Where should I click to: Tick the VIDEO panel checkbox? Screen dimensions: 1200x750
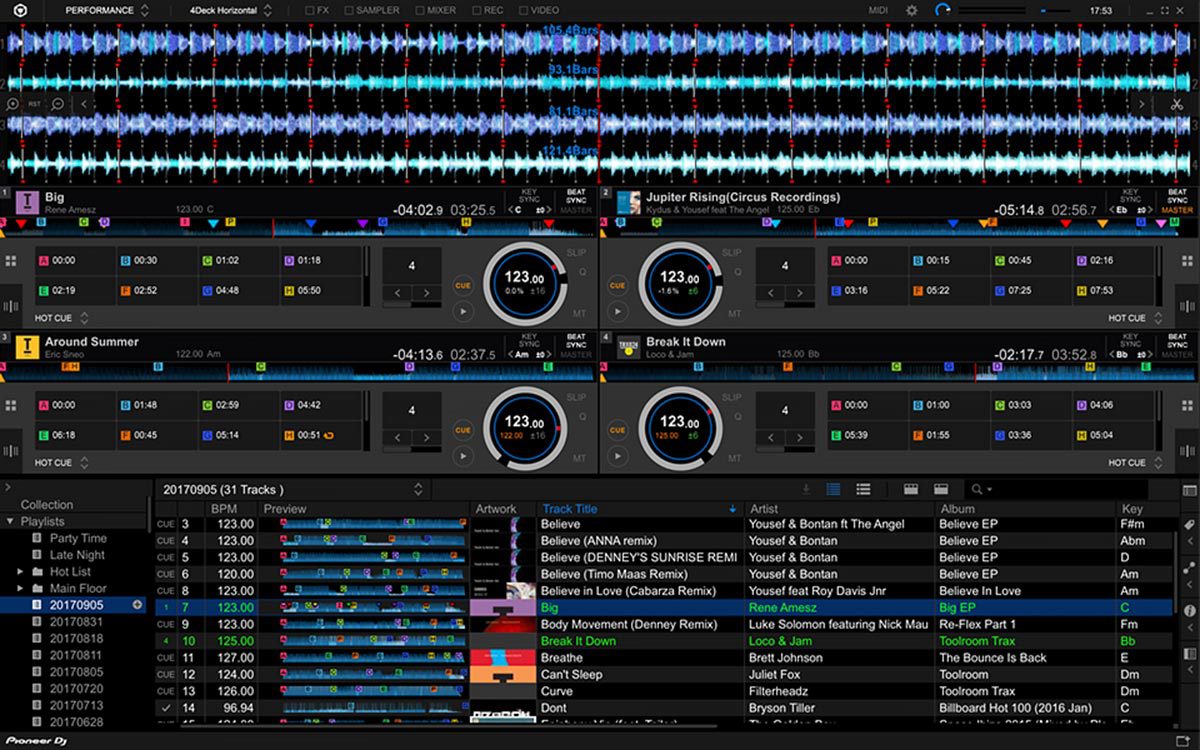[x=523, y=10]
